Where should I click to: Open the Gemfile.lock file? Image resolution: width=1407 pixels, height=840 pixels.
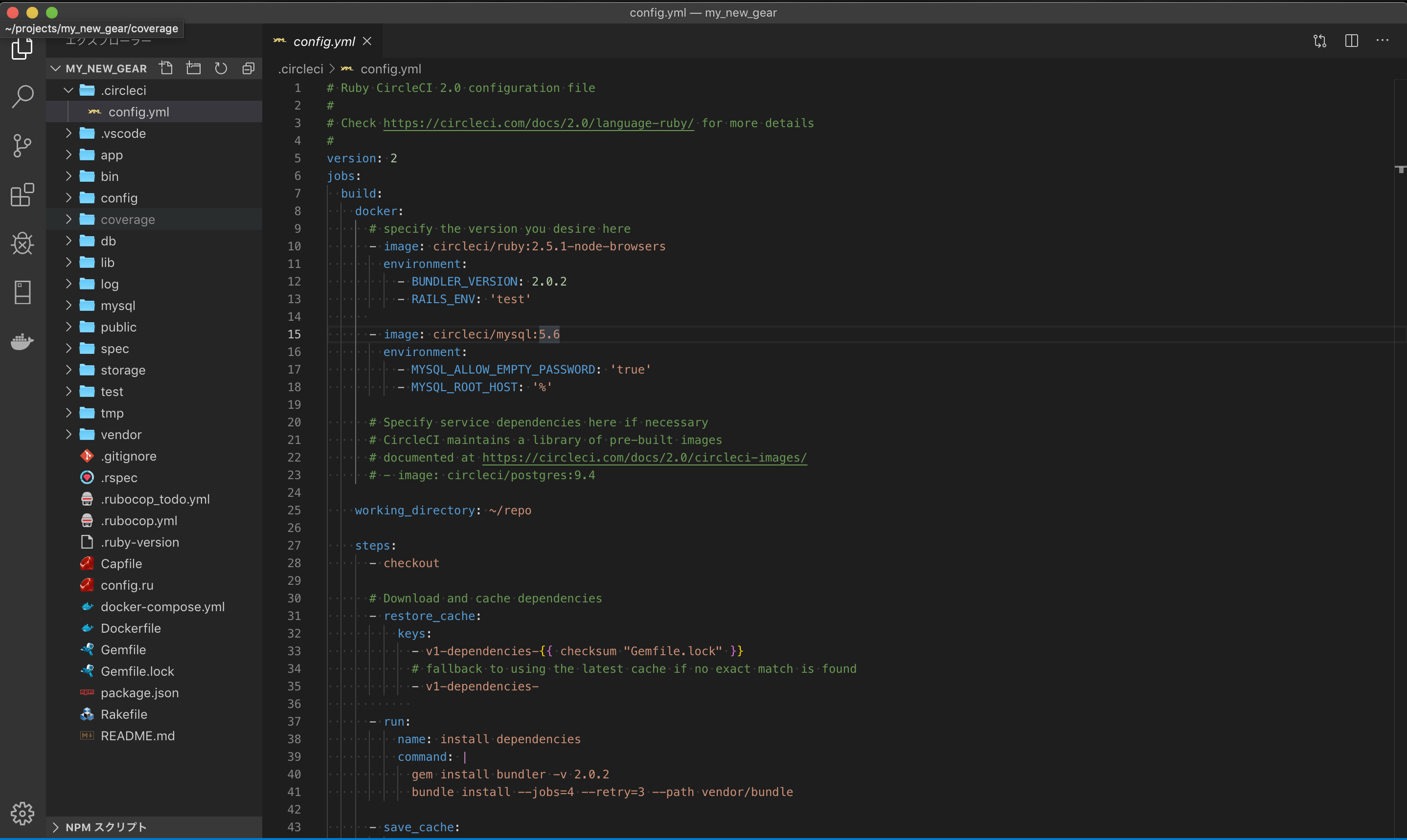pos(154,671)
